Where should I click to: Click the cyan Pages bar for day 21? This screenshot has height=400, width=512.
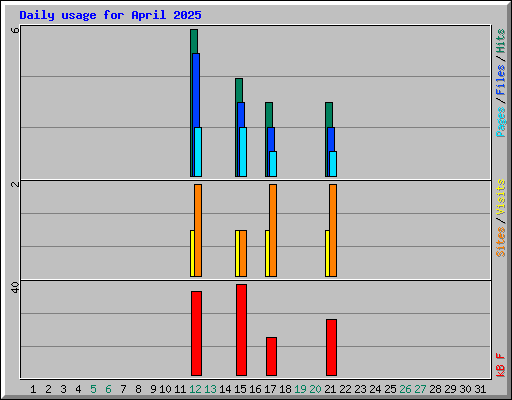333,164
